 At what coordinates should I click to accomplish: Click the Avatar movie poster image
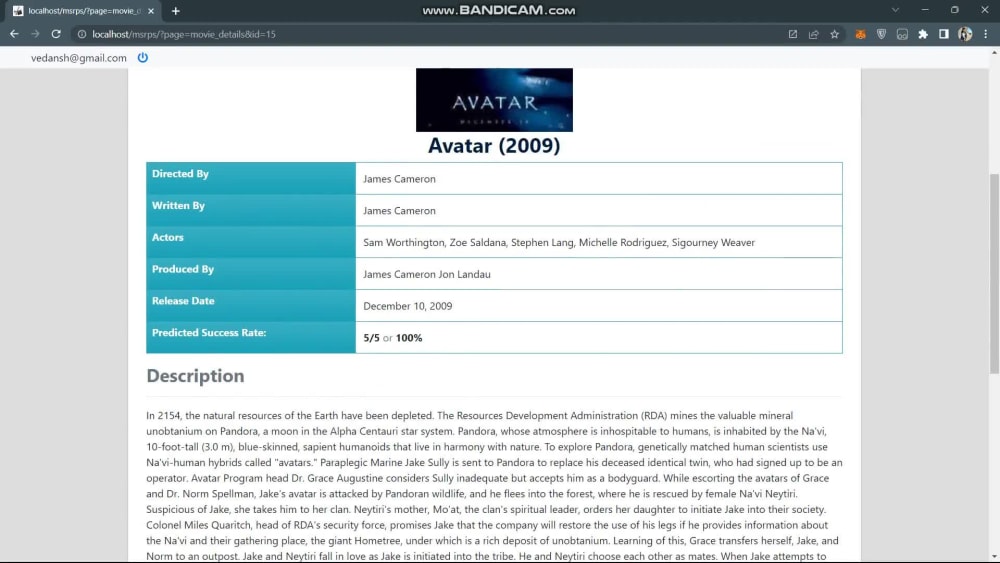pos(494,100)
